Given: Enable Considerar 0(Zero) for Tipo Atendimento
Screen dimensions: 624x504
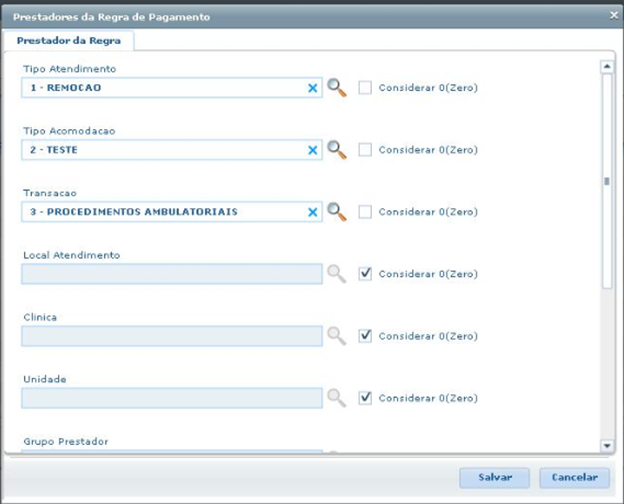Looking at the screenshot, I should [365, 88].
